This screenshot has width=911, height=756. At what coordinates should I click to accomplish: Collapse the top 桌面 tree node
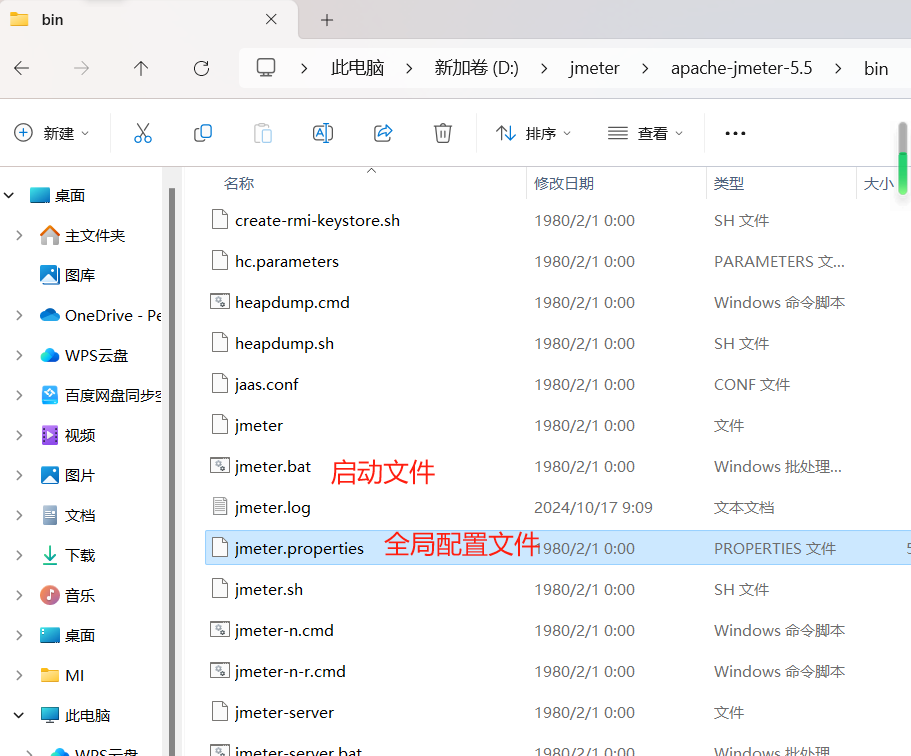pos(9,195)
